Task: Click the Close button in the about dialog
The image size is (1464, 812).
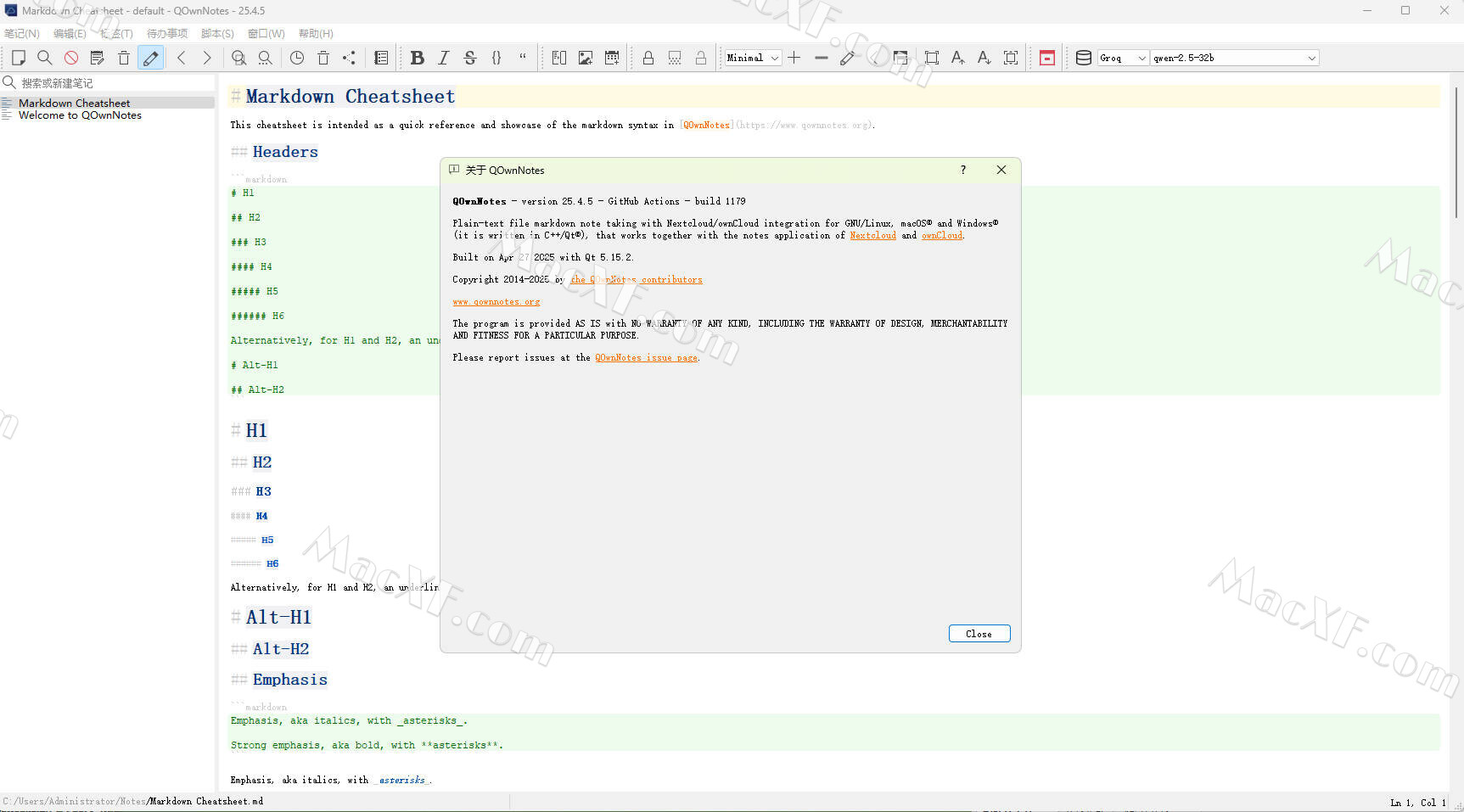Action: 979,634
